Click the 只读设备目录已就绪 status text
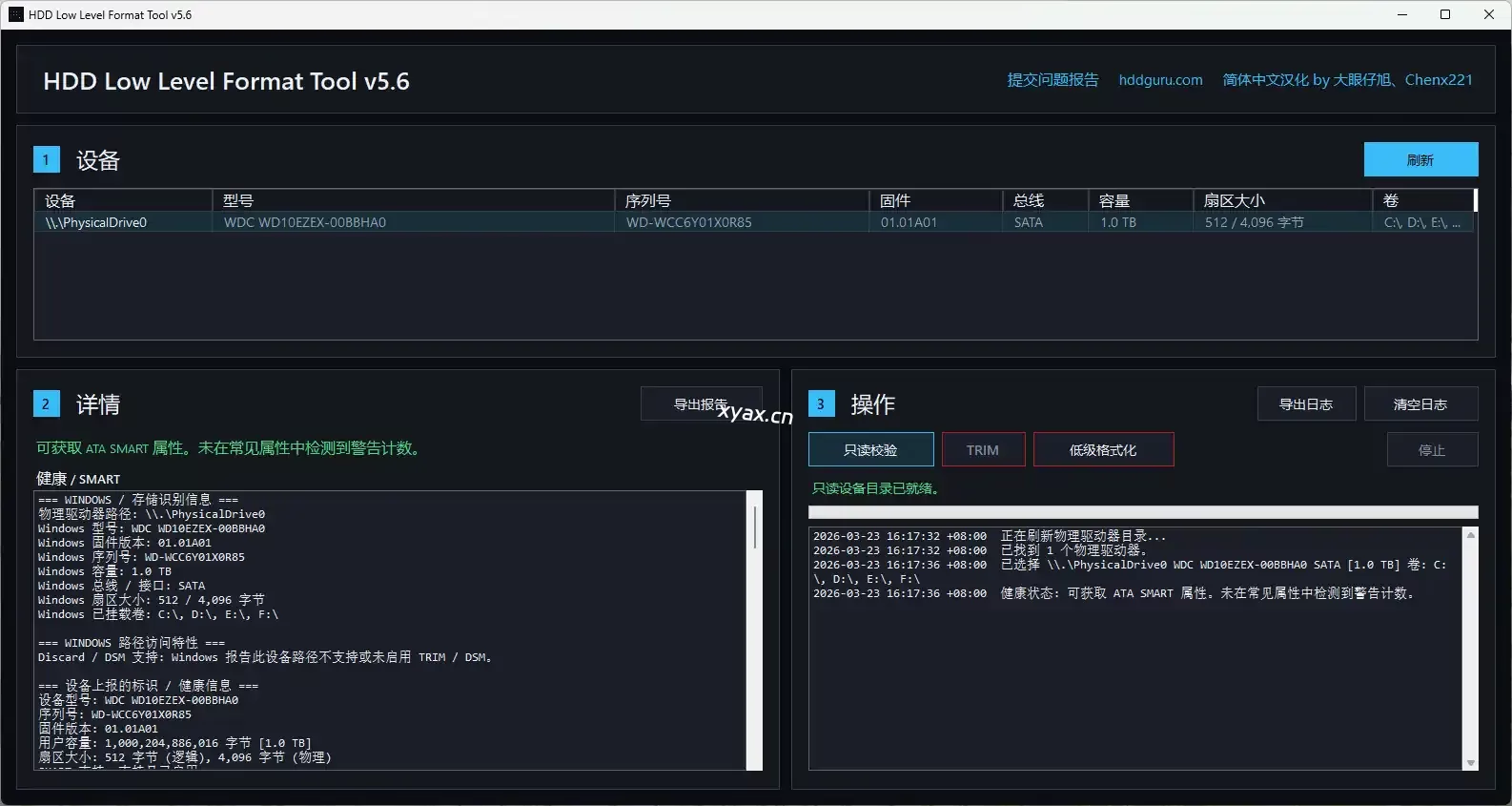1512x806 pixels. pos(876,488)
